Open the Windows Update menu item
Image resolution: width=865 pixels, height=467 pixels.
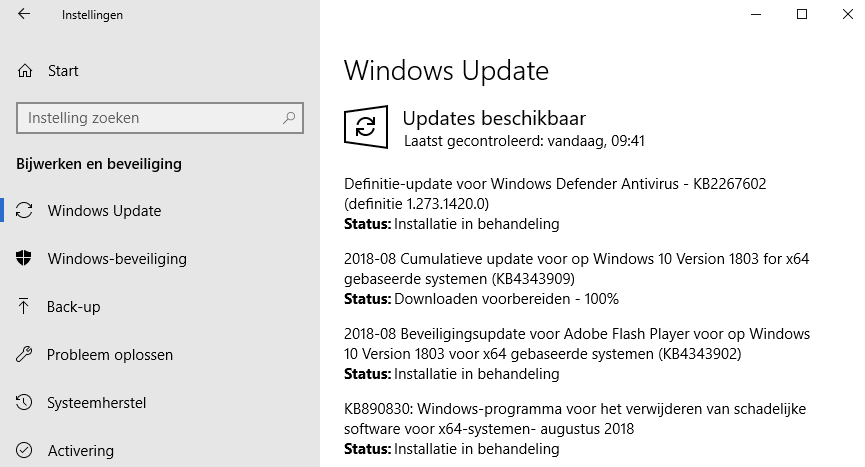click(104, 211)
